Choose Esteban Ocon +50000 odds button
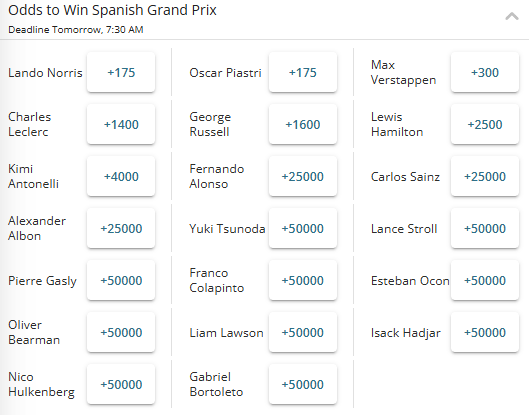The height and width of the screenshot is (415, 529). tap(485, 280)
